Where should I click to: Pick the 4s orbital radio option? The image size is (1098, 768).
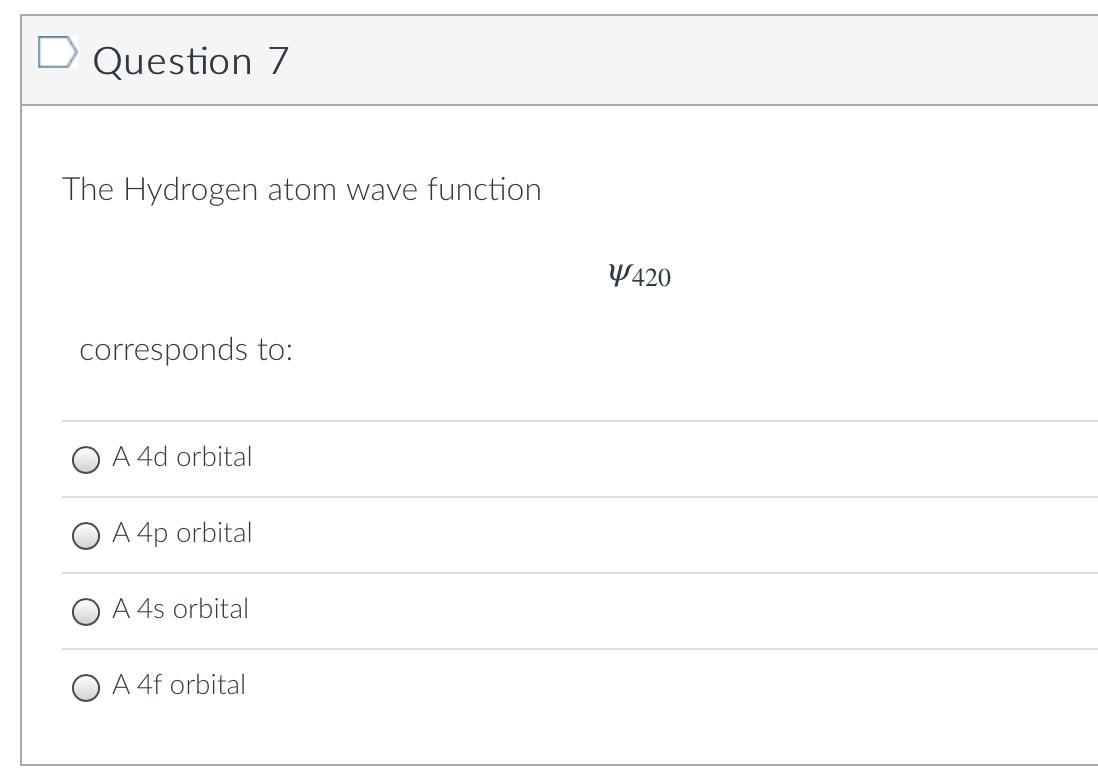86,612
